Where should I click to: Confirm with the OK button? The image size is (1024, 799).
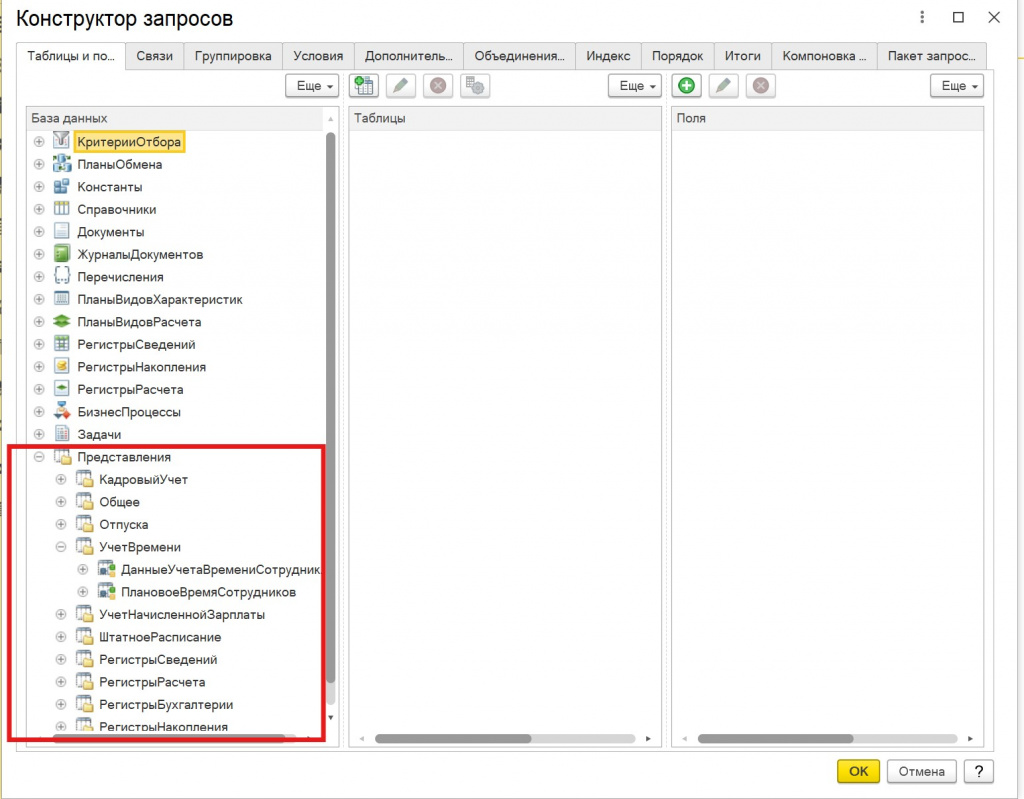[x=858, y=771]
